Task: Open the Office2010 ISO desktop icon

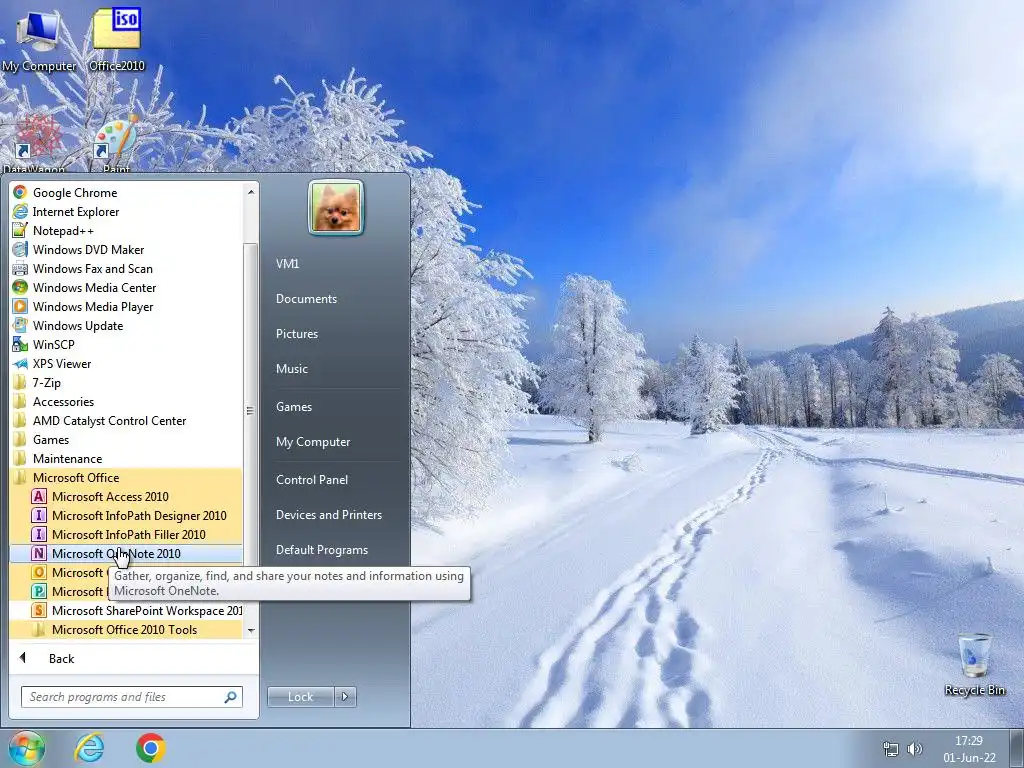Action: [x=117, y=40]
